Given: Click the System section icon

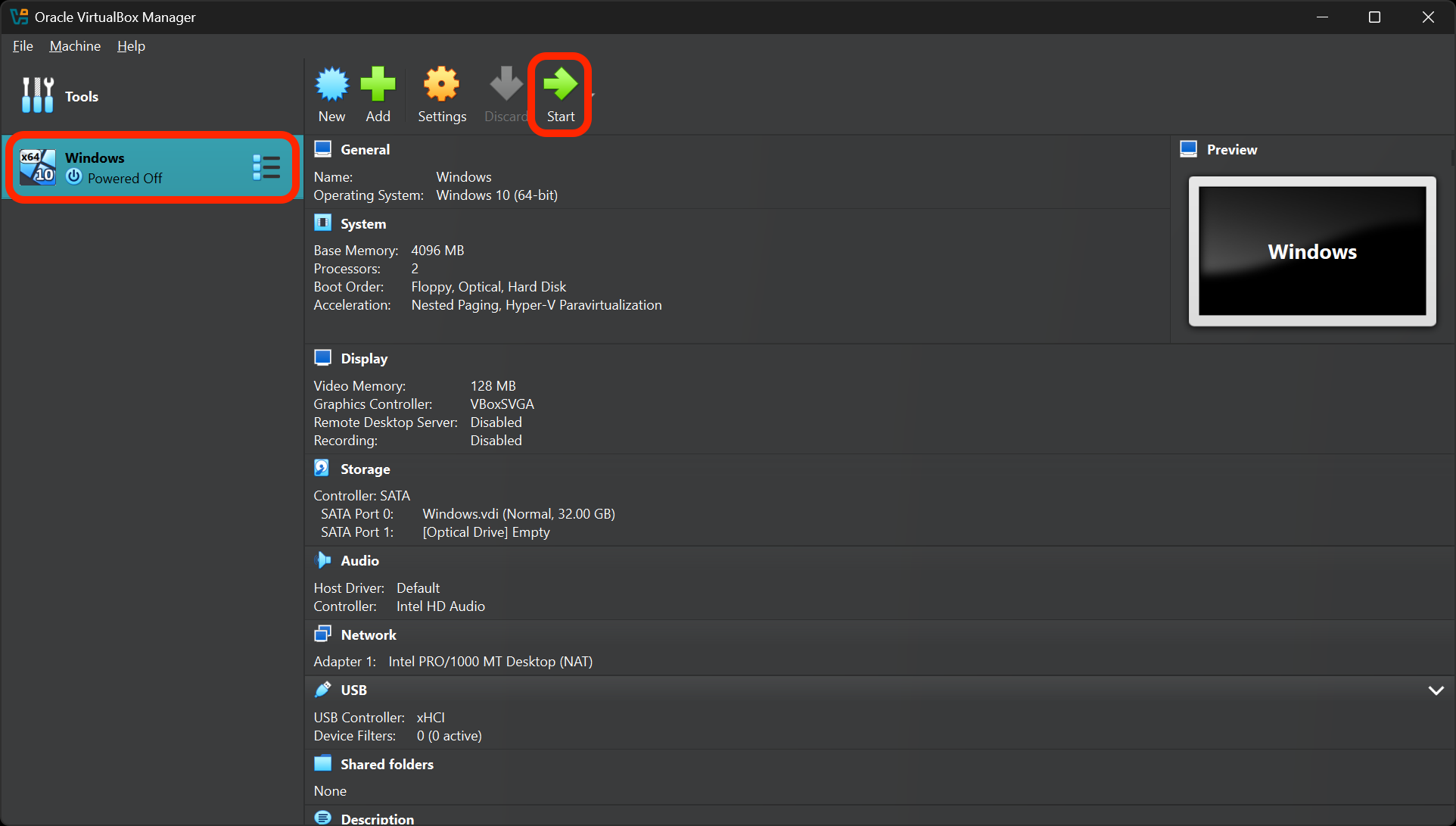Looking at the screenshot, I should click(323, 222).
